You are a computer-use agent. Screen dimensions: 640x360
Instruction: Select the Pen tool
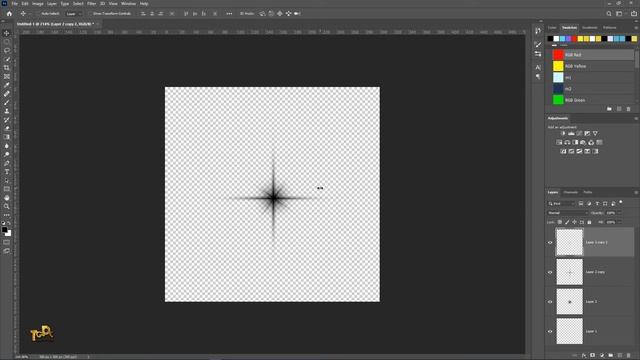[7, 163]
